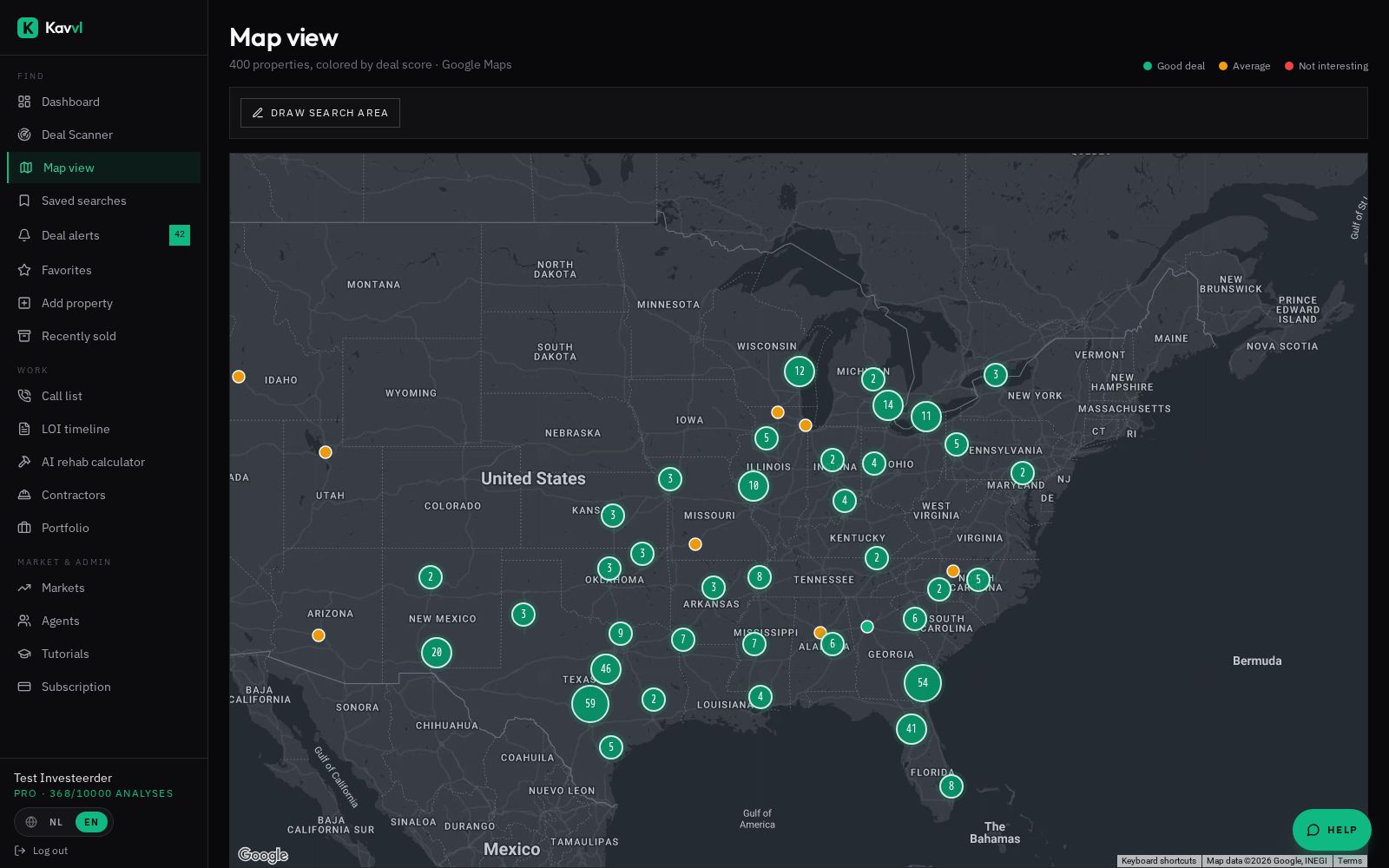Click the Recently sold archive icon
This screenshot has height=868, width=1389.
point(24,336)
